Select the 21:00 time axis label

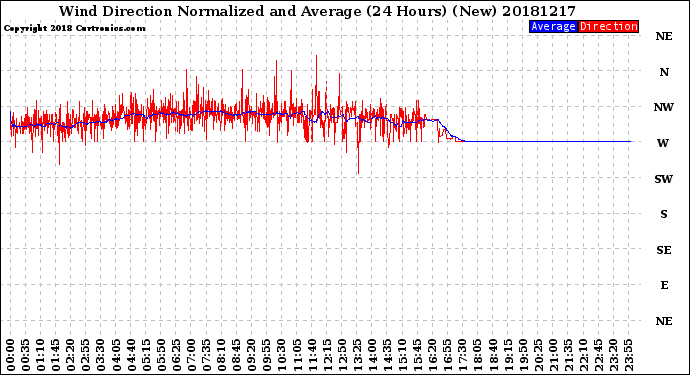(553, 355)
